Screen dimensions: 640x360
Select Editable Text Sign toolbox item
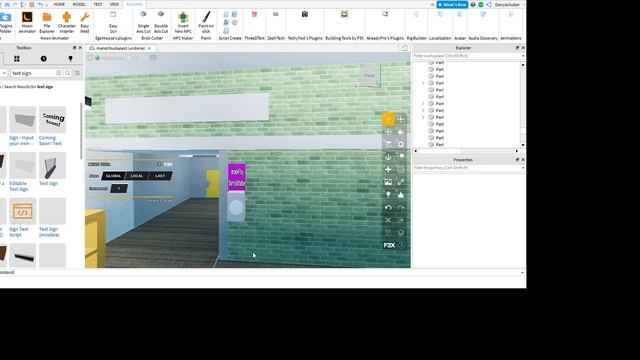coord(22,172)
